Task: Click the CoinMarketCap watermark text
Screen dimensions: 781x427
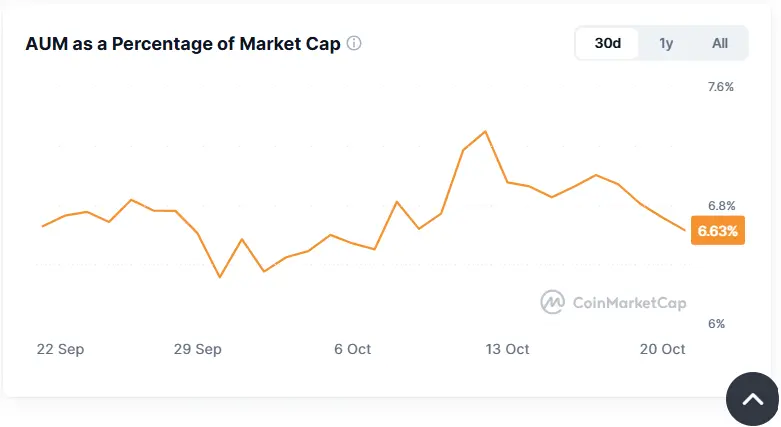Action: click(629, 302)
